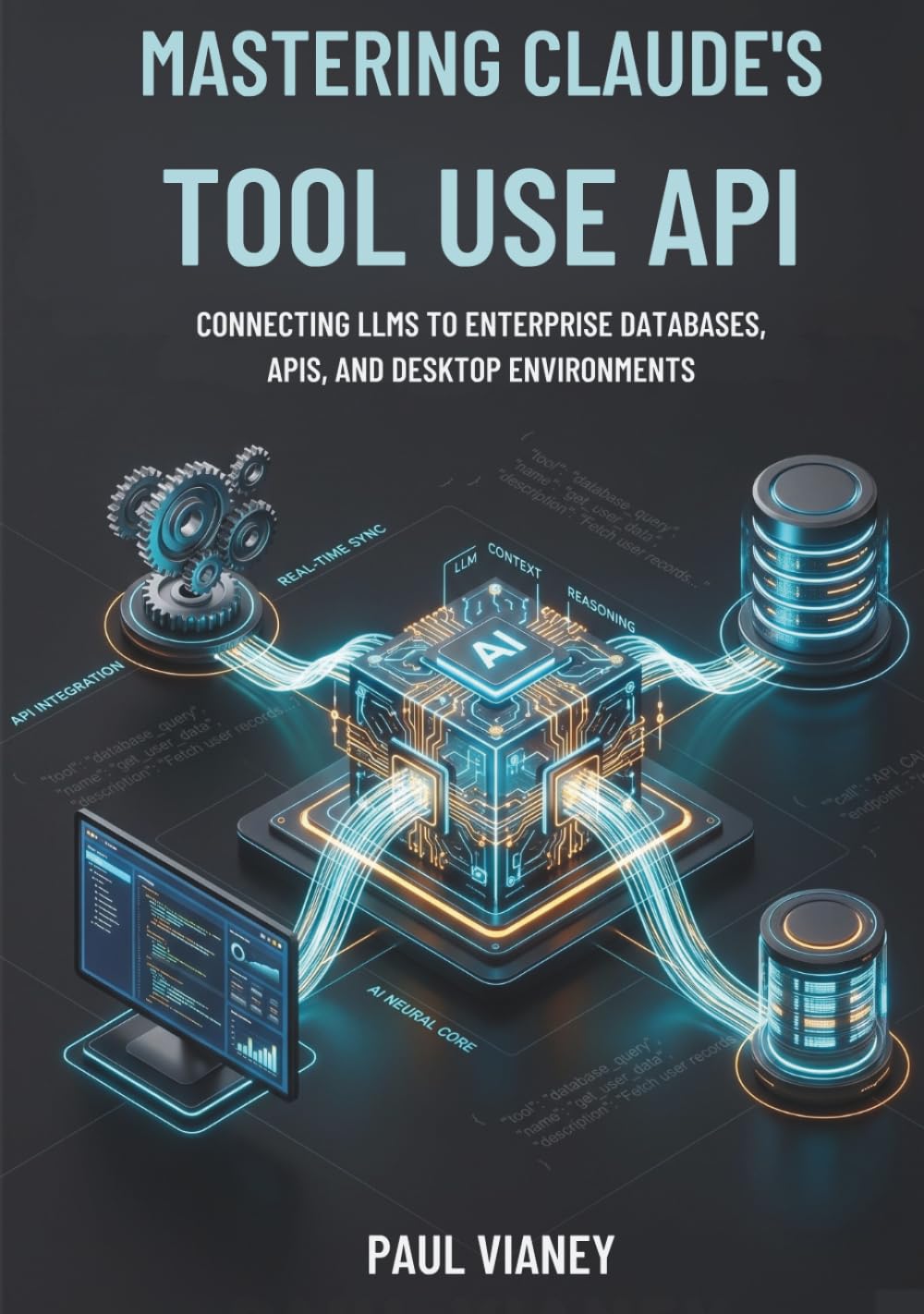Image resolution: width=924 pixels, height=1314 pixels.
Task: Click the author name "PAUL VIANEY"
Action: point(490,1255)
